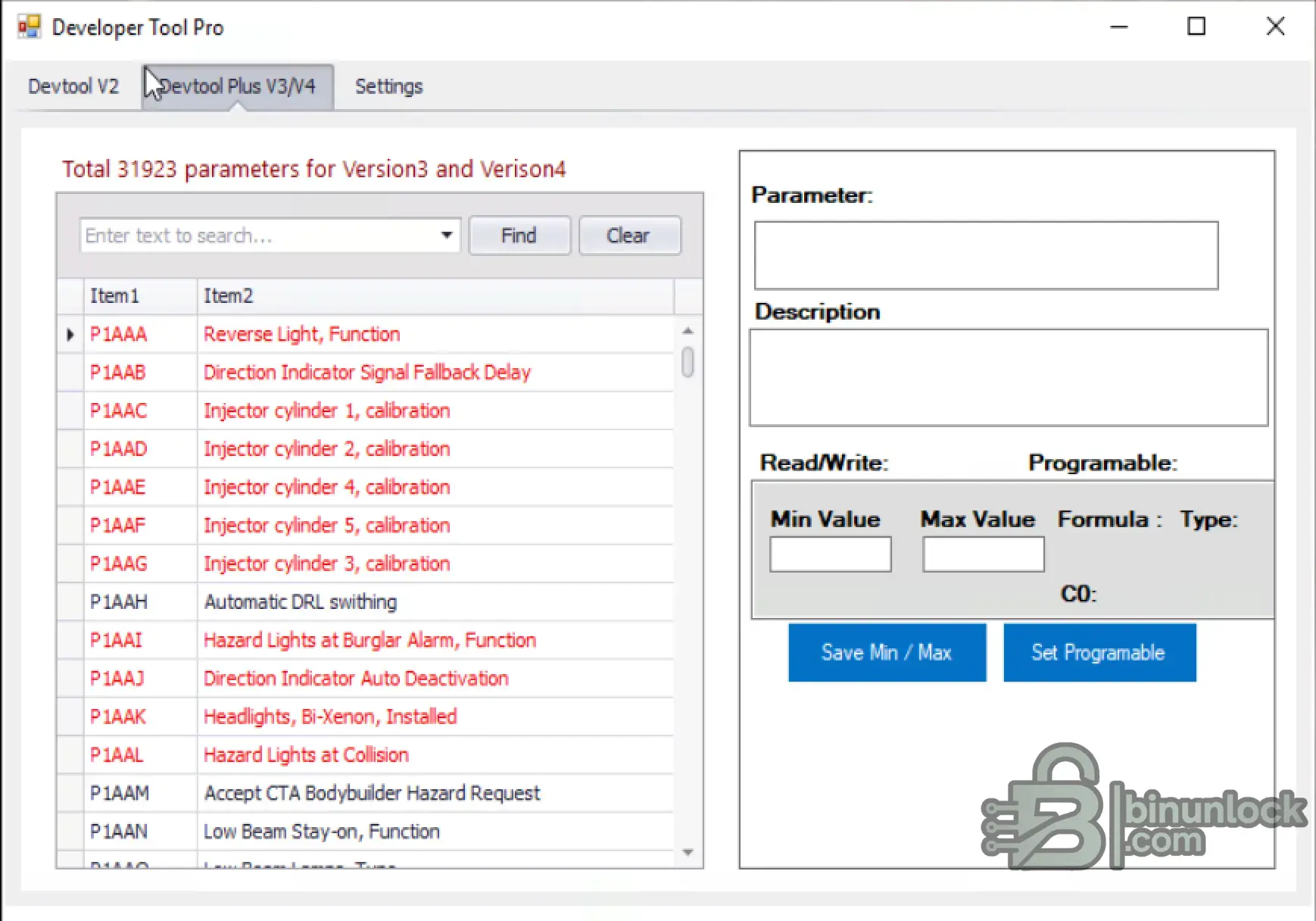Sort by the Item1 column header
The width and height of the screenshot is (1316, 921).
pyautogui.click(x=140, y=296)
